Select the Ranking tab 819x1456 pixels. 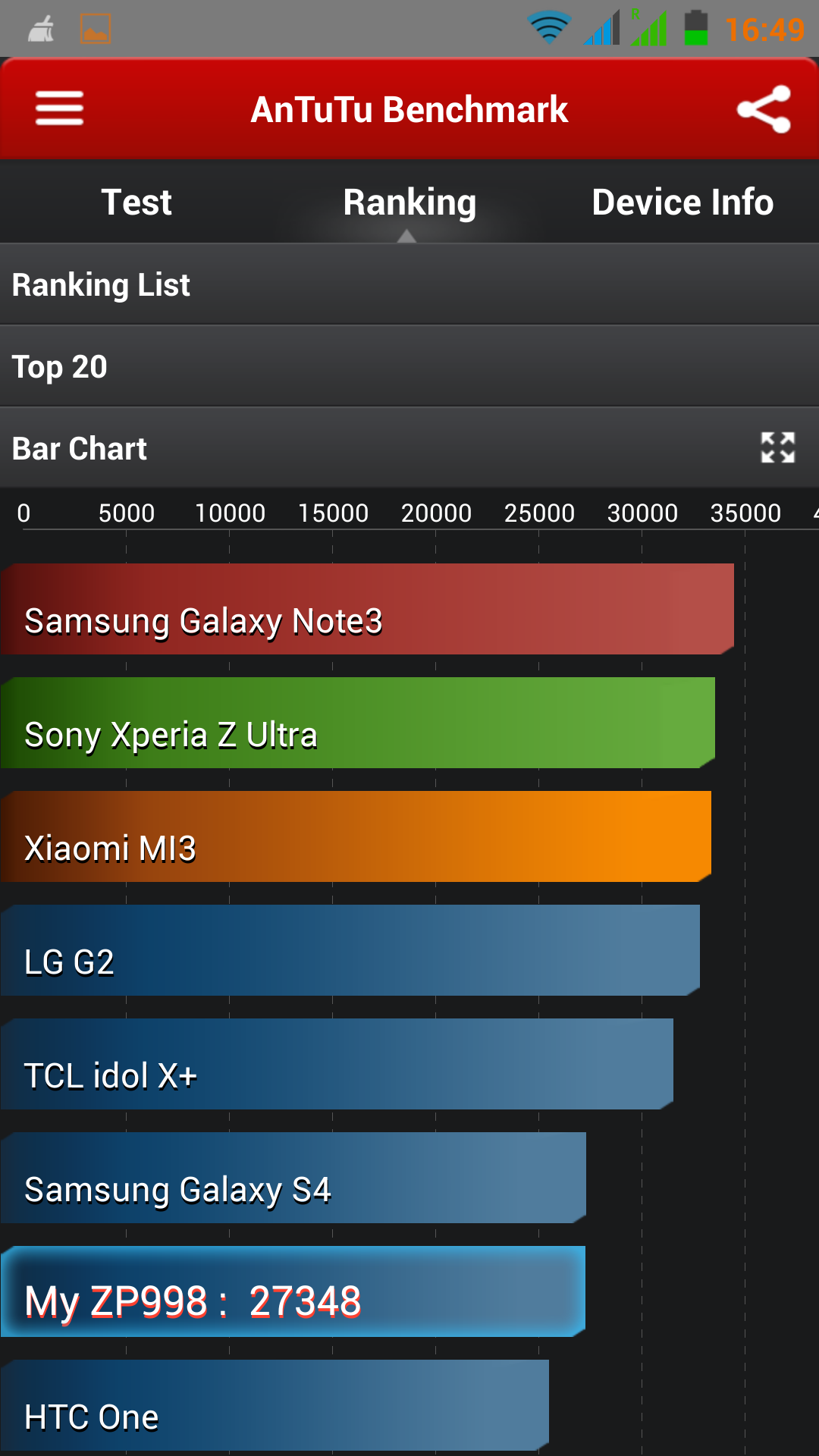[409, 202]
